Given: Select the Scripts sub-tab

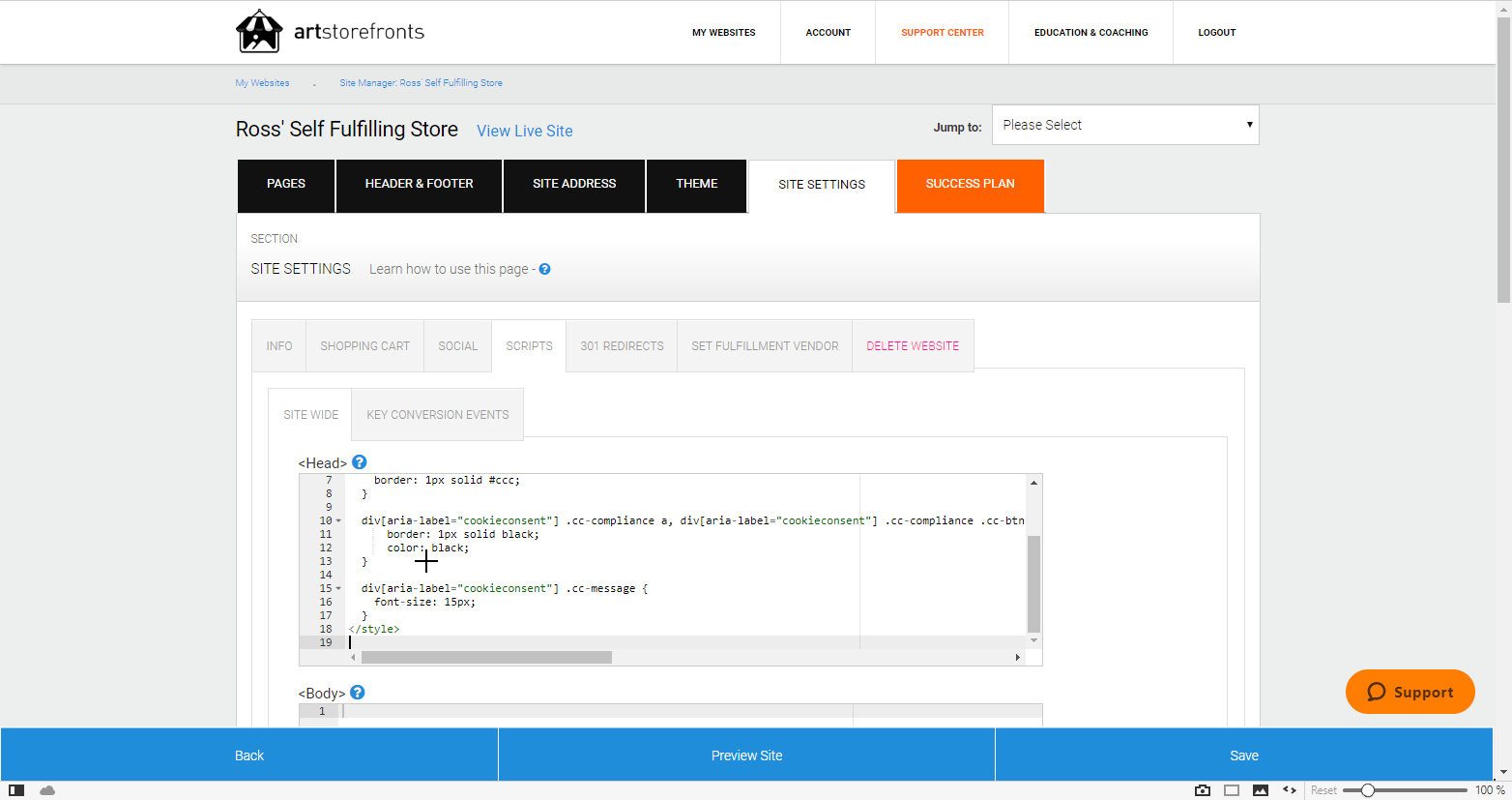Looking at the screenshot, I should 530,345.
